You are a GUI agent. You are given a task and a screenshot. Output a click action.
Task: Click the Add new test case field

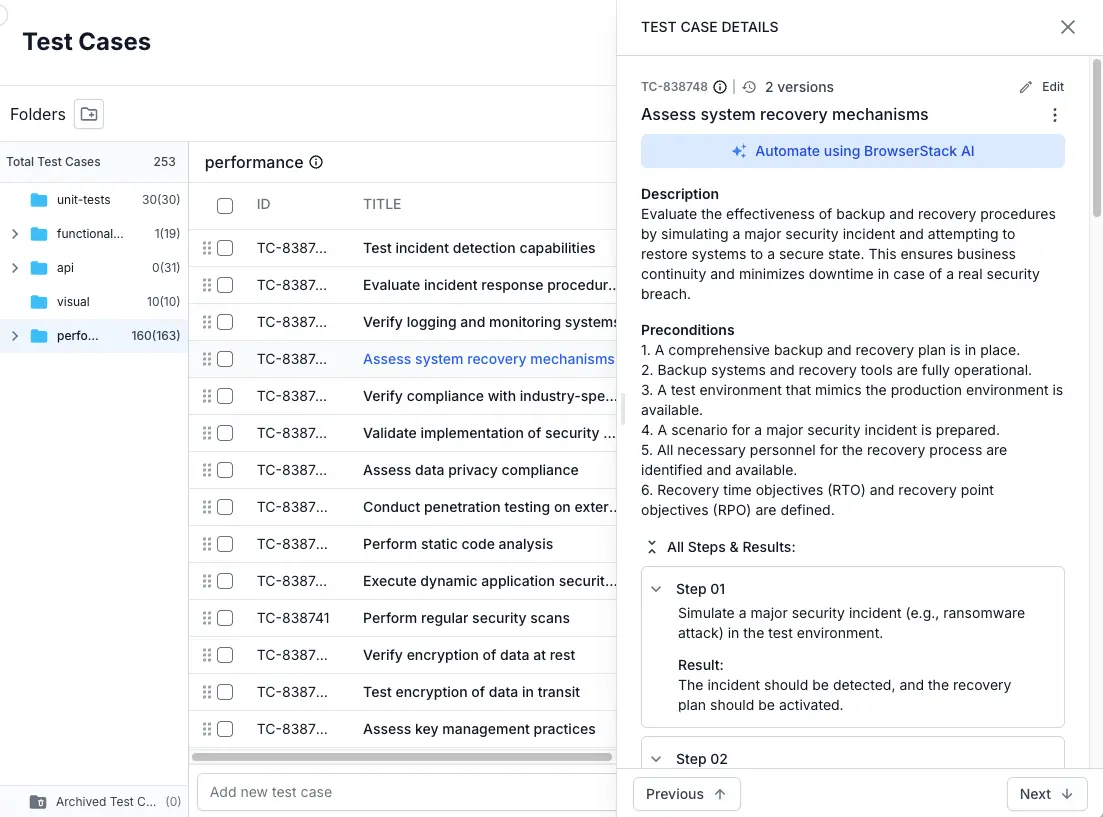tap(405, 792)
